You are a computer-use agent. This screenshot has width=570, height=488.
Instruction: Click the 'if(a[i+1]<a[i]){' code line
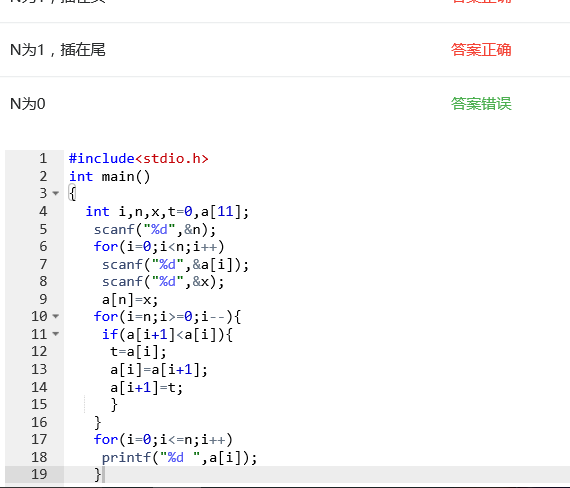click(167, 335)
